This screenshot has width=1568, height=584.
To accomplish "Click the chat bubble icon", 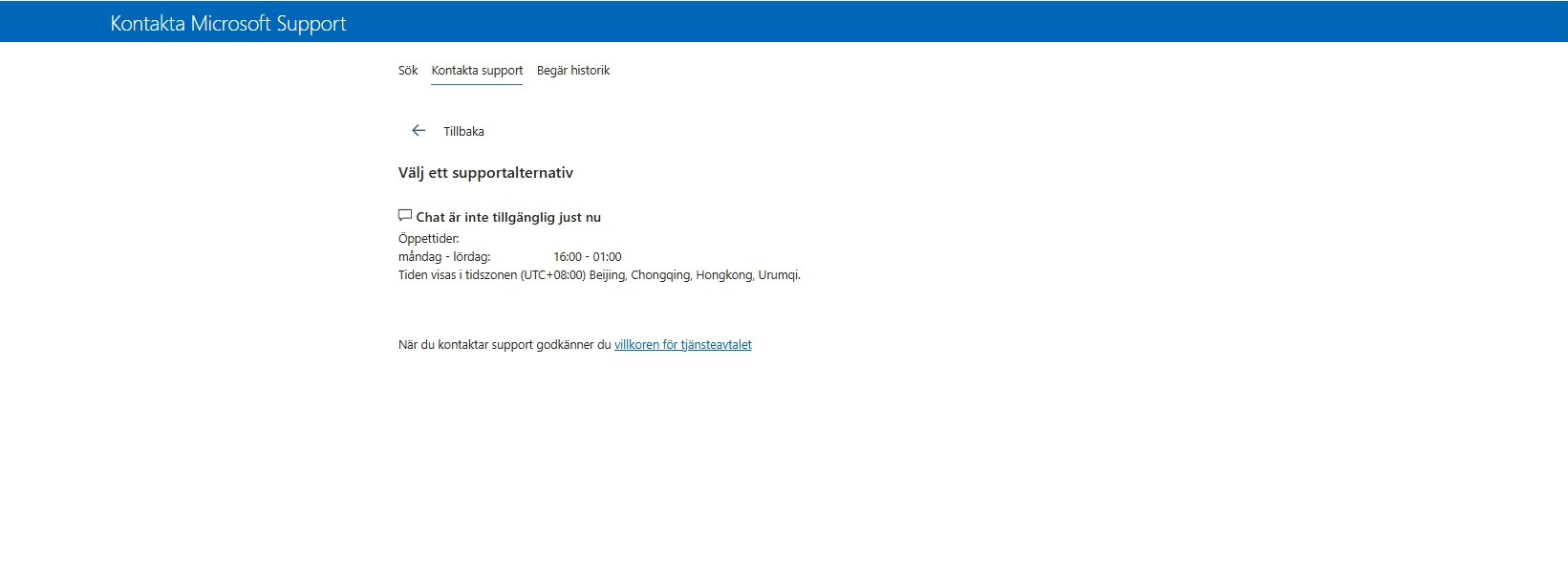I will [405, 216].
